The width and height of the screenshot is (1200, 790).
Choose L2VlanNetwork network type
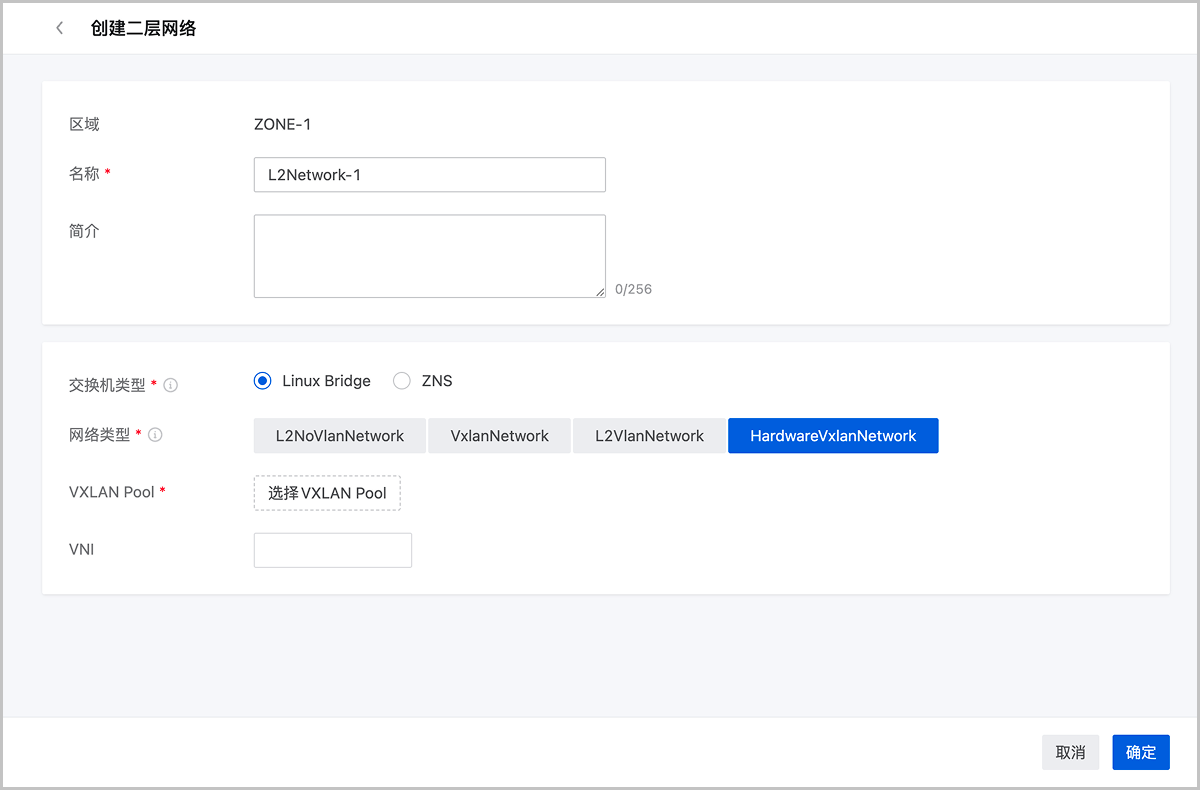coord(650,436)
